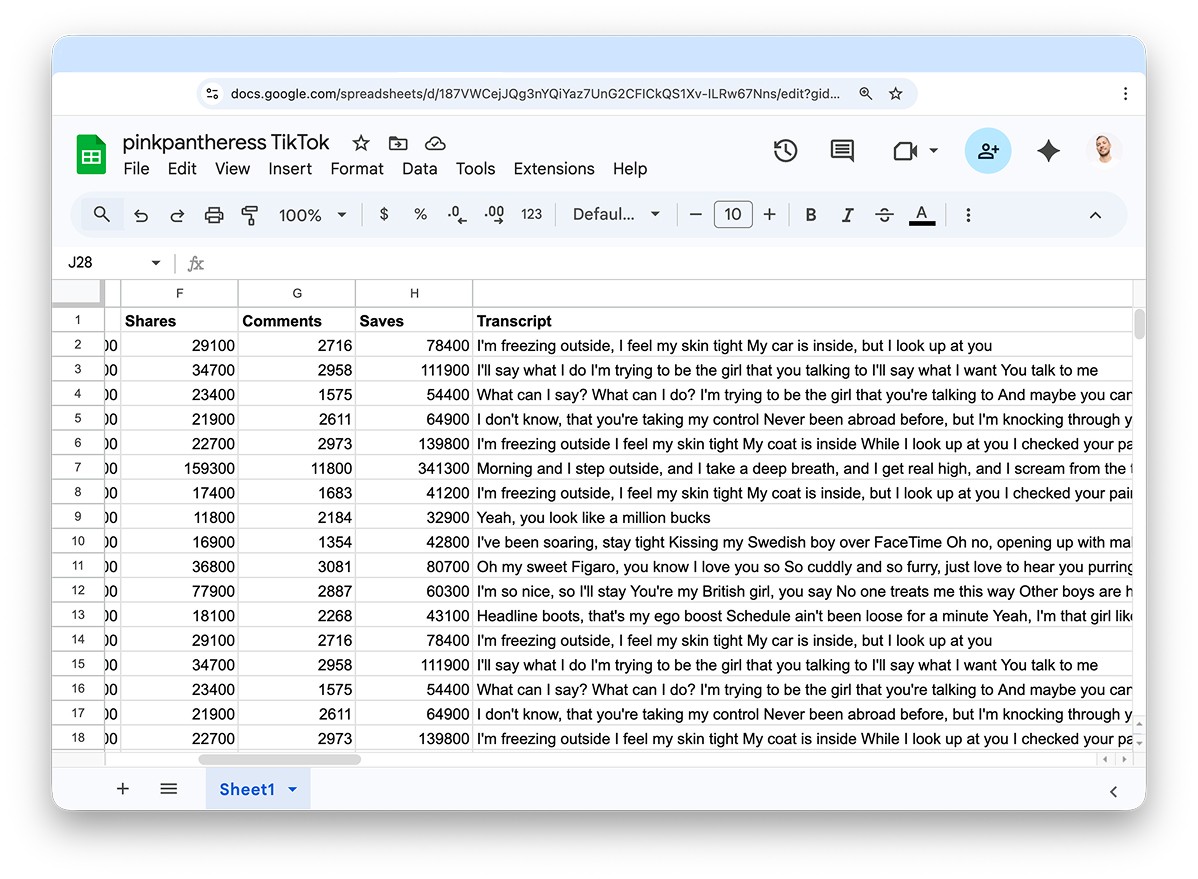The width and height of the screenshot is (1198, 879).
Task: Open the text color picker
Action: point(922,216)
